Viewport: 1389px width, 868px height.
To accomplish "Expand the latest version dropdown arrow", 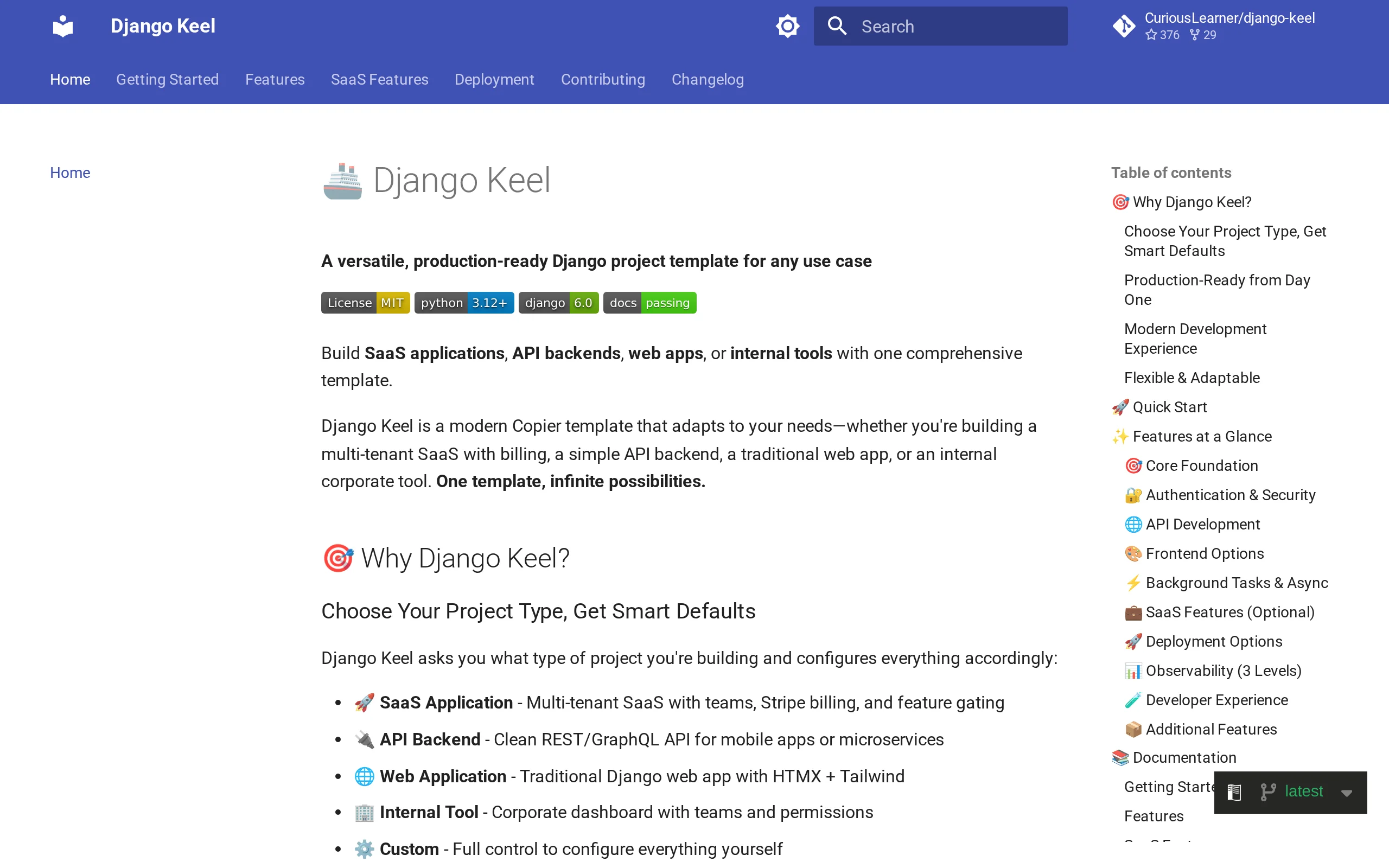I will pos(1347,793).
